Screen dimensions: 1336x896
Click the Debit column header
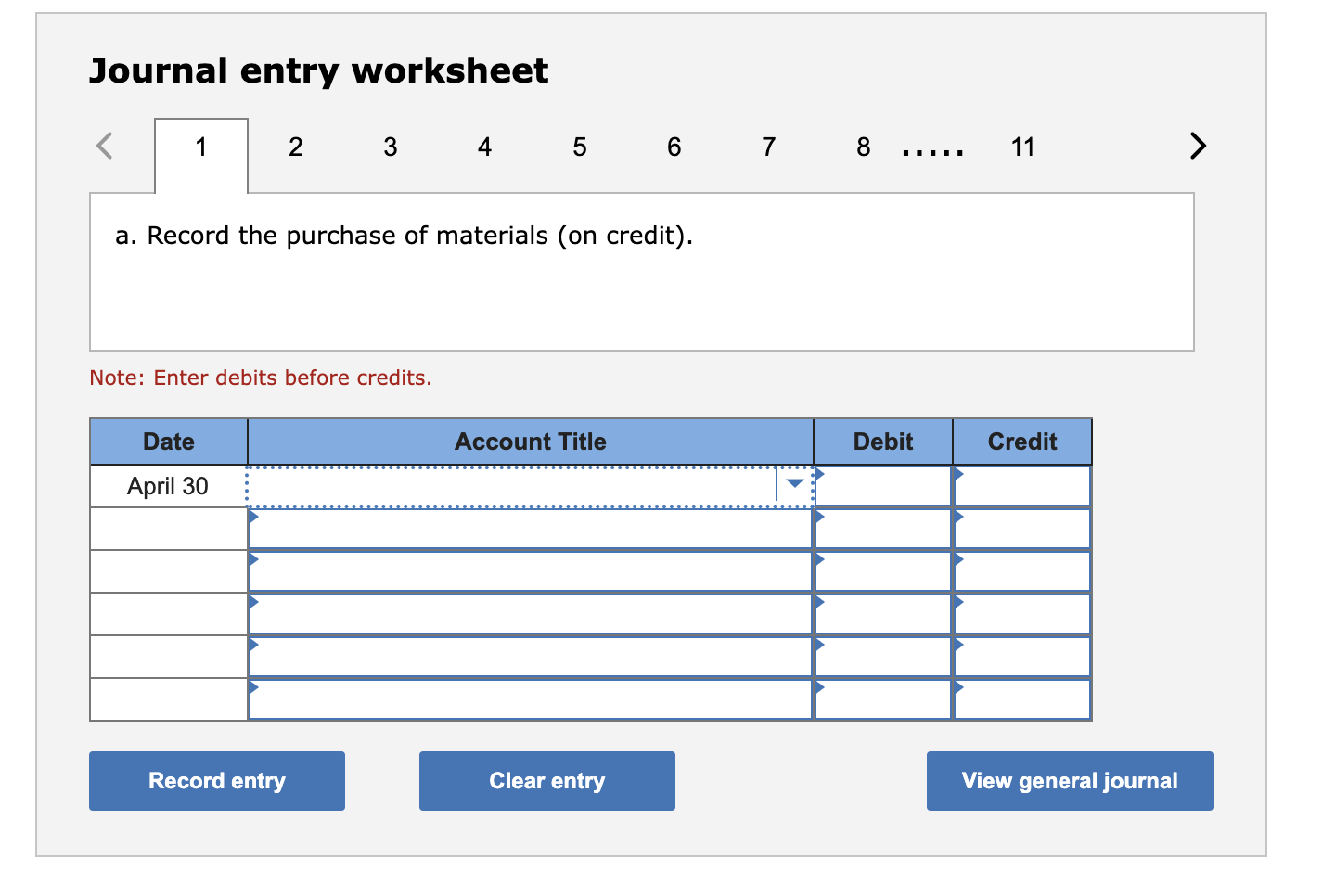click(x=883, y=442)
